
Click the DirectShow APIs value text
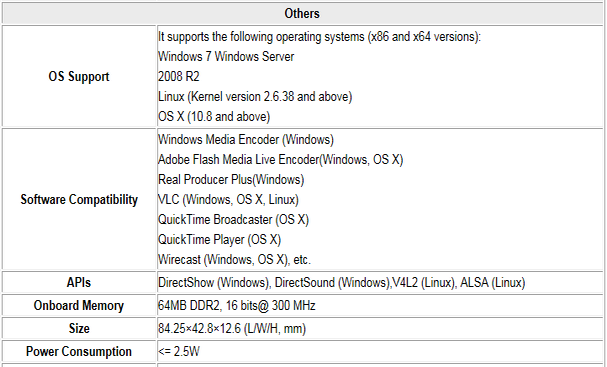[341, 283]
